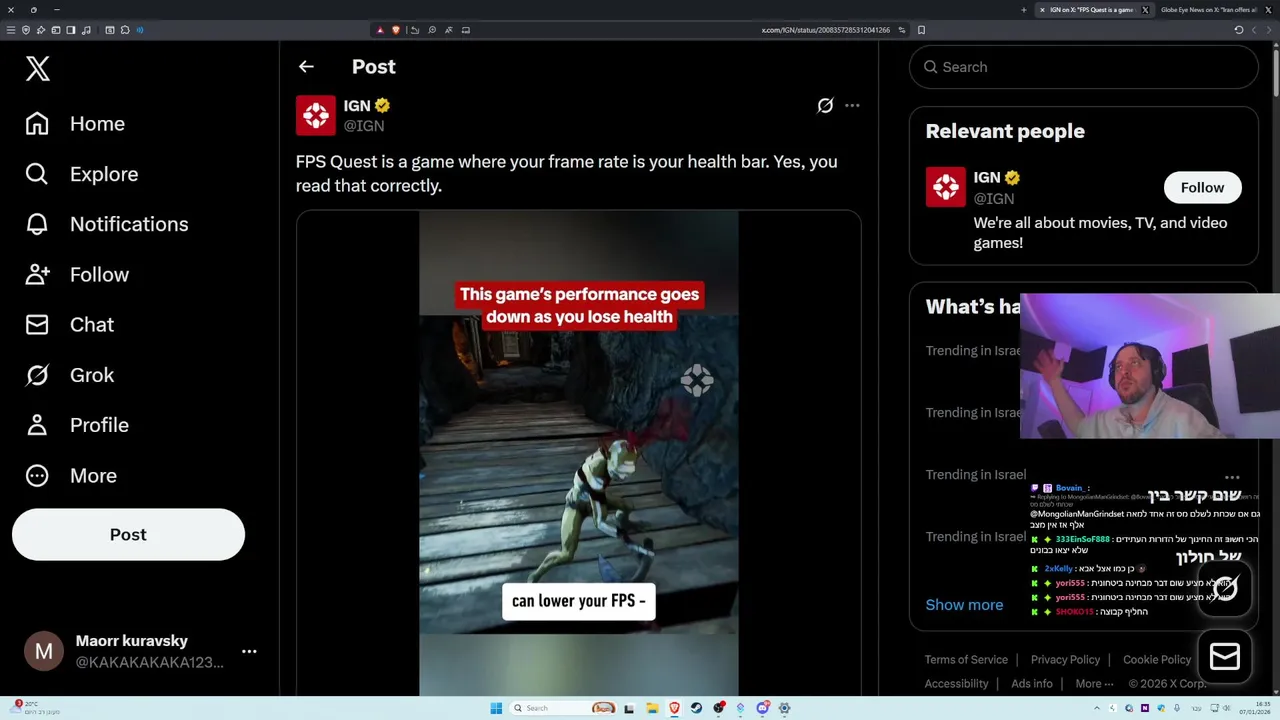Play the FPS Quest video
The width and height of the screenshot is (1280, 720).
coord(578,453)
